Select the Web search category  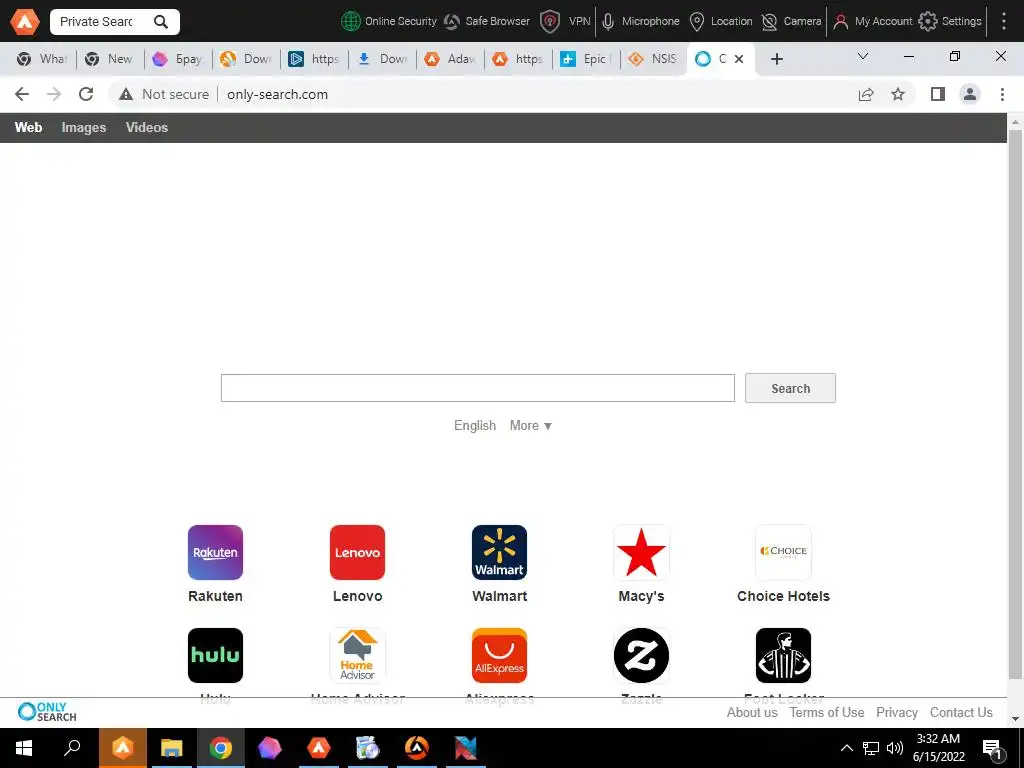(28, 127)
